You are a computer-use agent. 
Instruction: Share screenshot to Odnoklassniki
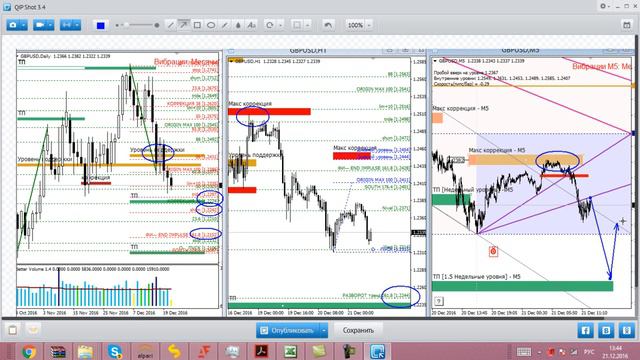(627, 330)
